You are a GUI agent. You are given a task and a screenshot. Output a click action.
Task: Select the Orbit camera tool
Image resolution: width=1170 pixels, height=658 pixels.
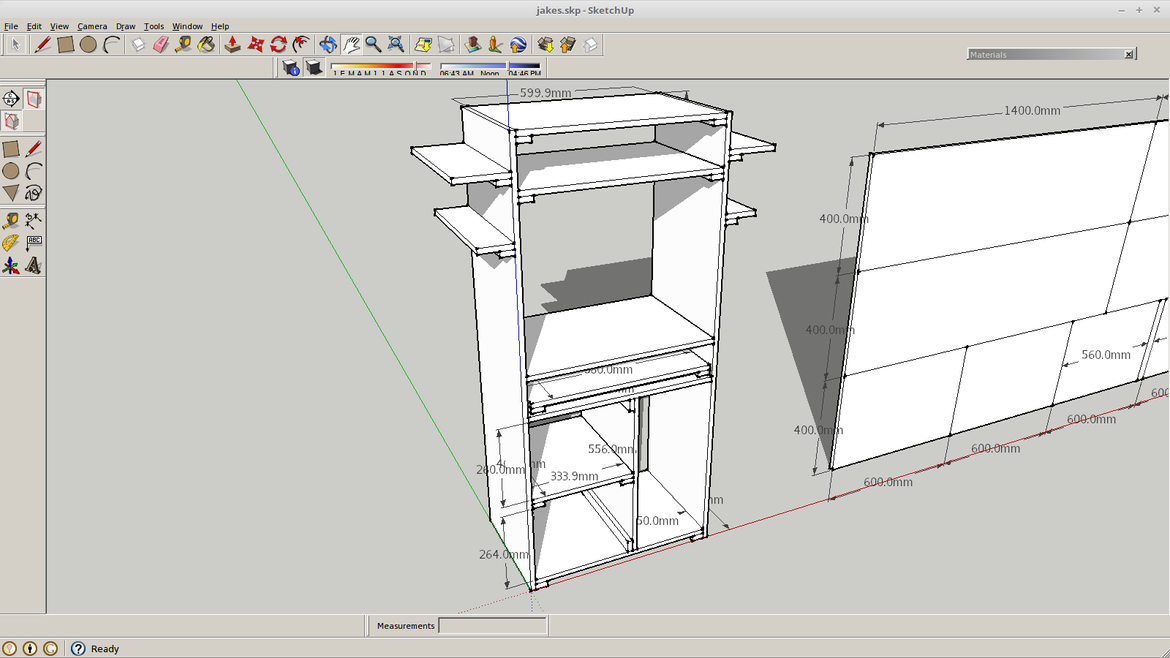click(x=328, y=44)
